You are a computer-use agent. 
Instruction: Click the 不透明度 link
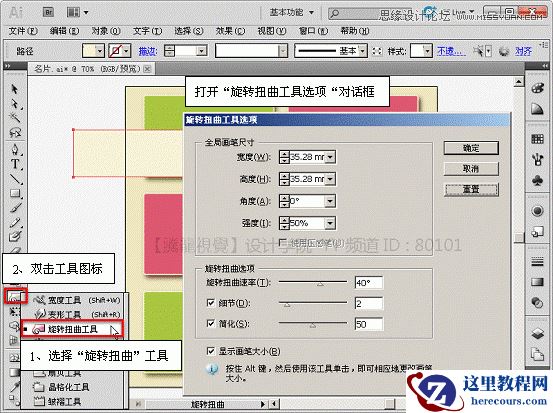point(451,51)
